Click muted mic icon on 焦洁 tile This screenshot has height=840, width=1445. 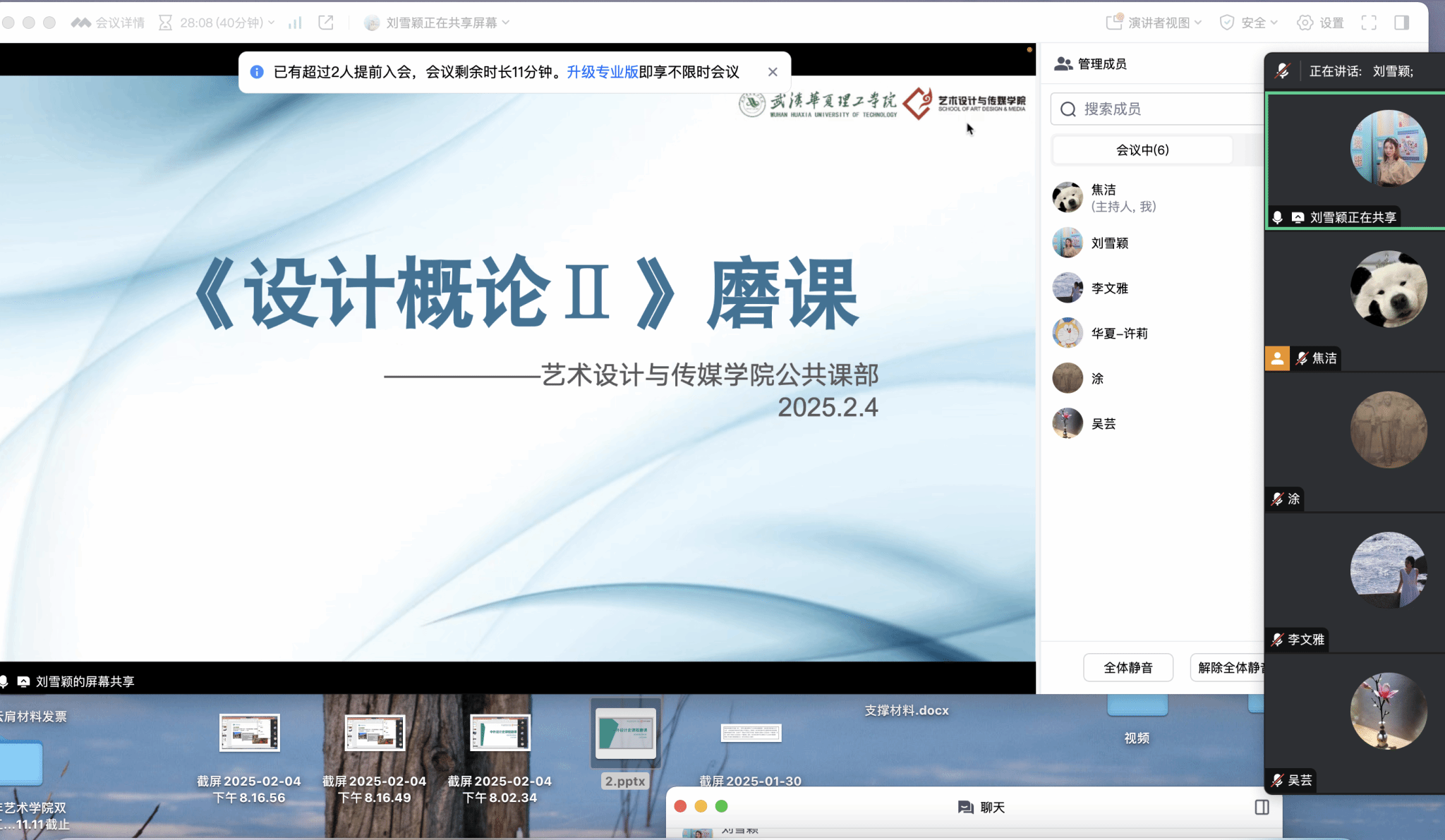(x=1302, y=358)
